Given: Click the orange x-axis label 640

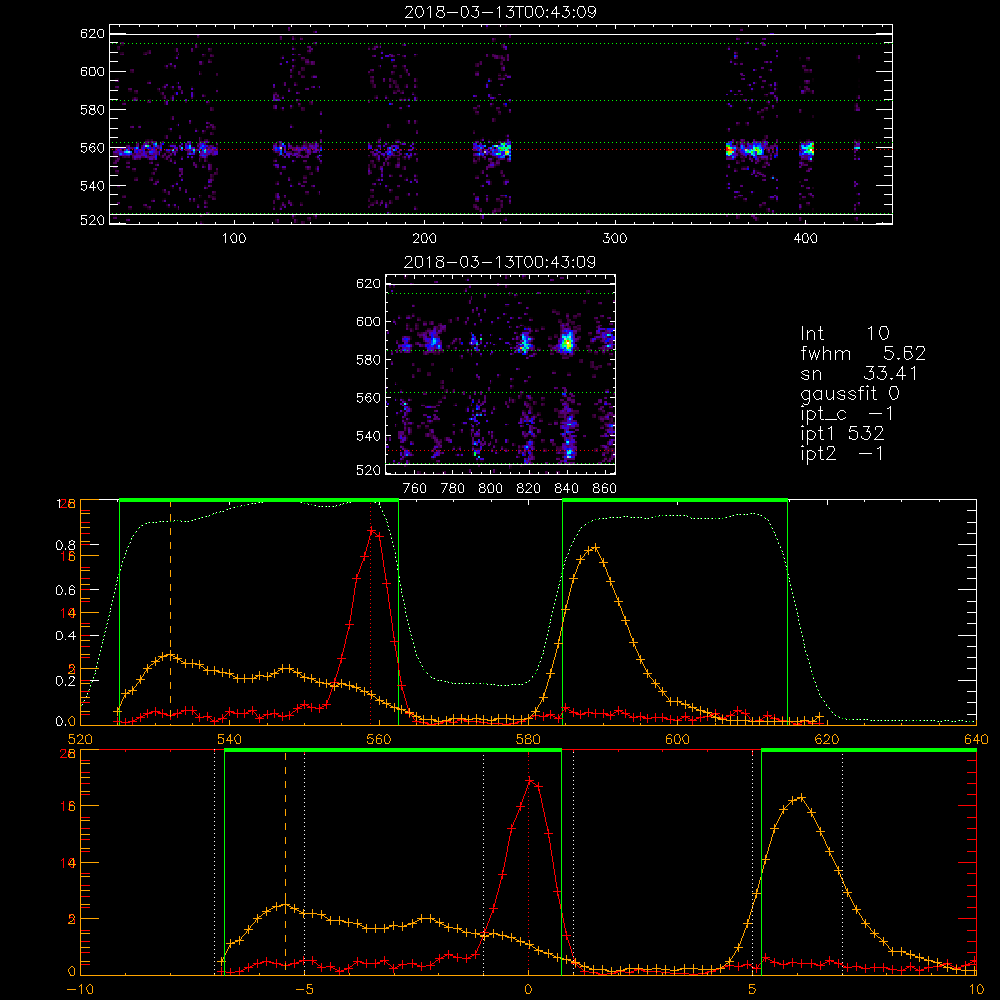Looking at the screenshot, I should 976,739.
